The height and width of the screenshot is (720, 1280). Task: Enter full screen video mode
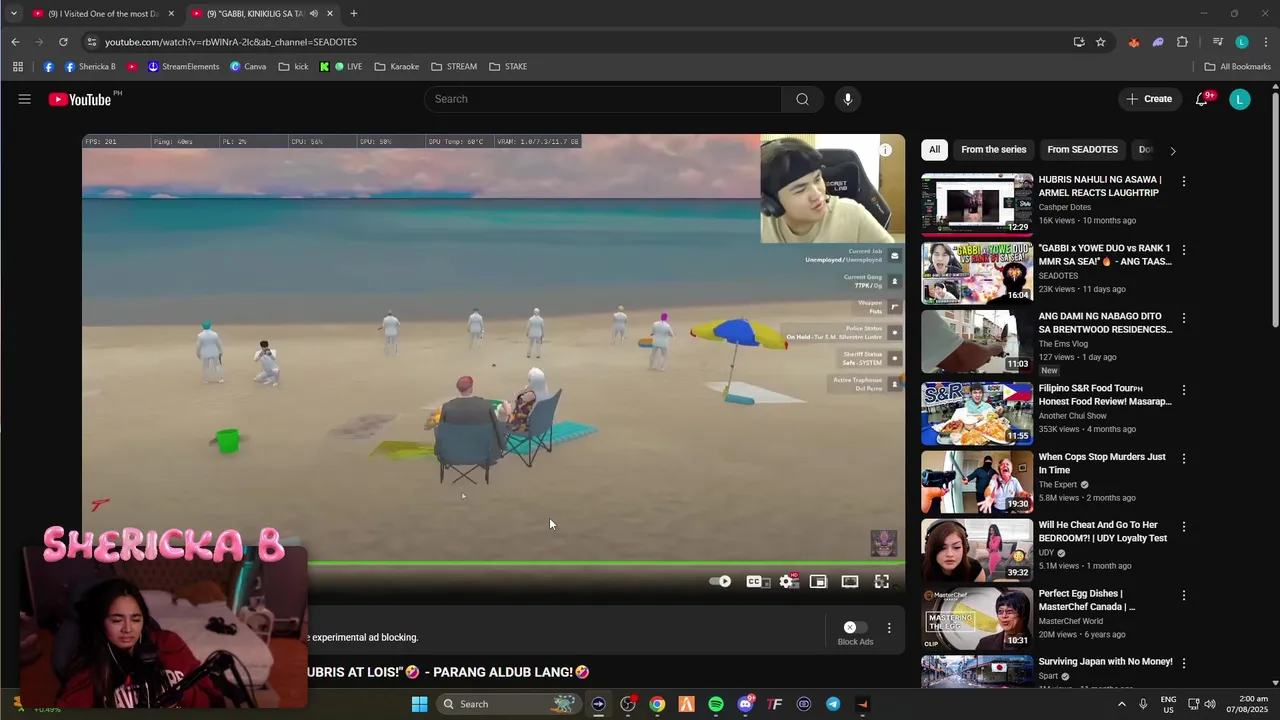point(882,582)
